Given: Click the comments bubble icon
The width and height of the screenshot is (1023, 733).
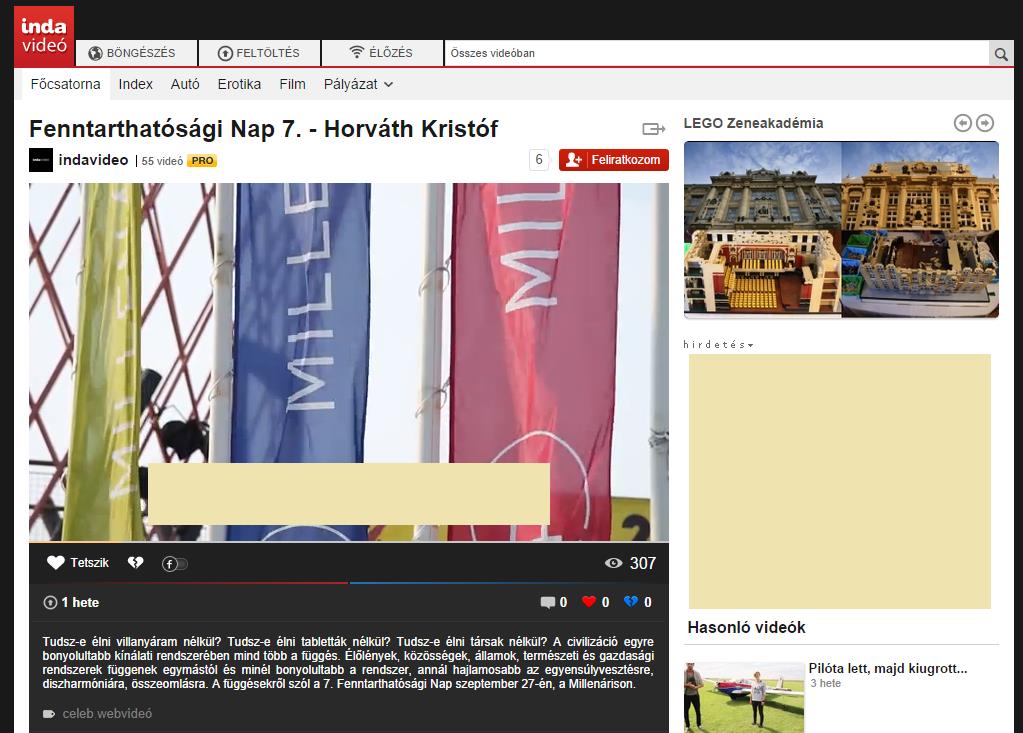Looking at the screenshot, I should [x=548, y=603].
